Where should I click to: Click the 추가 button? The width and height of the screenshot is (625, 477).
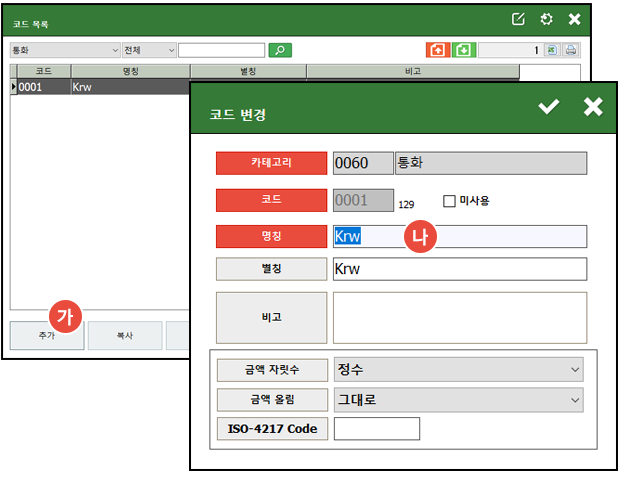(47, 336)
